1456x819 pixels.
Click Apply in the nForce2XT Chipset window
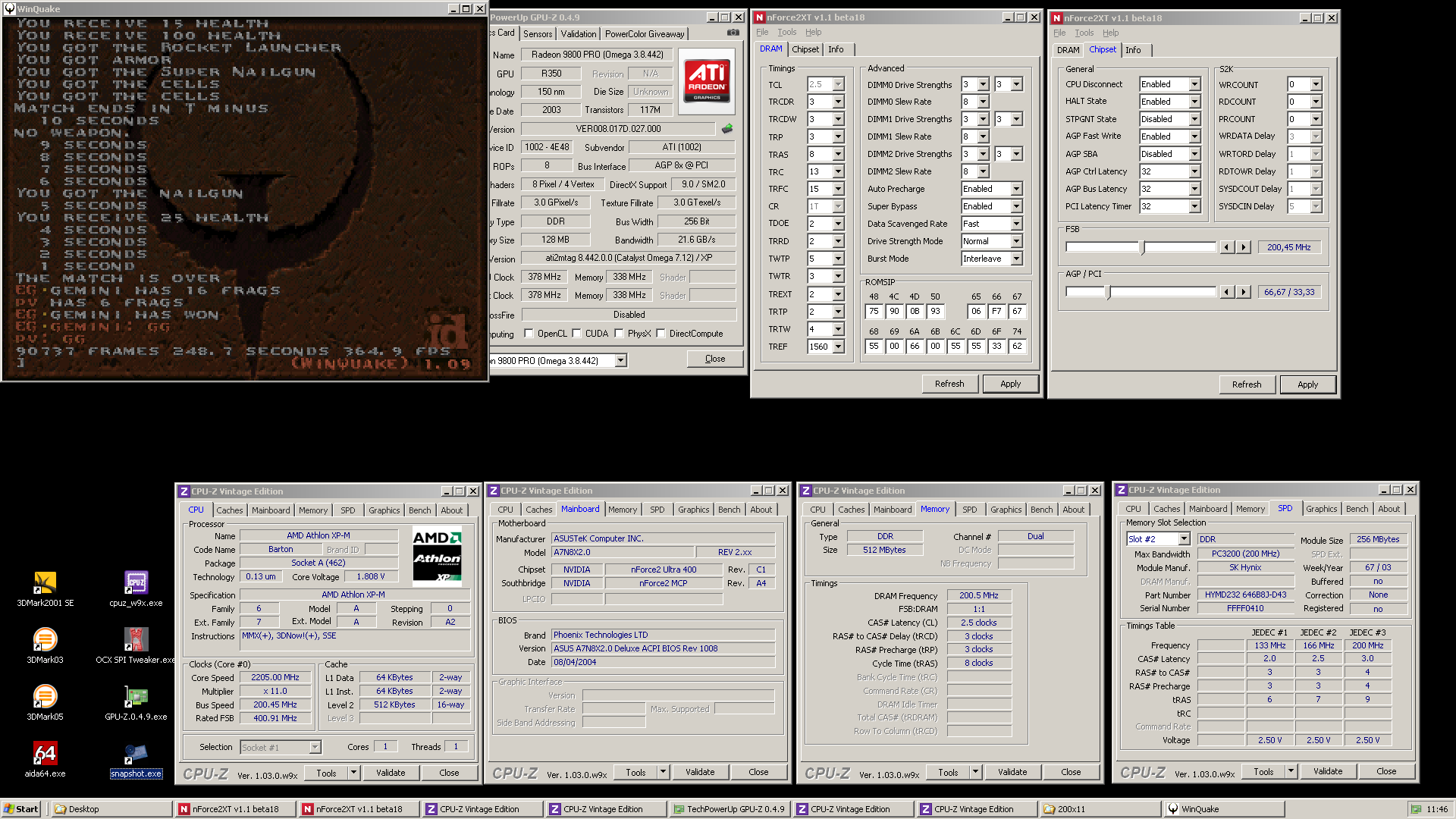click(x=1307, y=384)
